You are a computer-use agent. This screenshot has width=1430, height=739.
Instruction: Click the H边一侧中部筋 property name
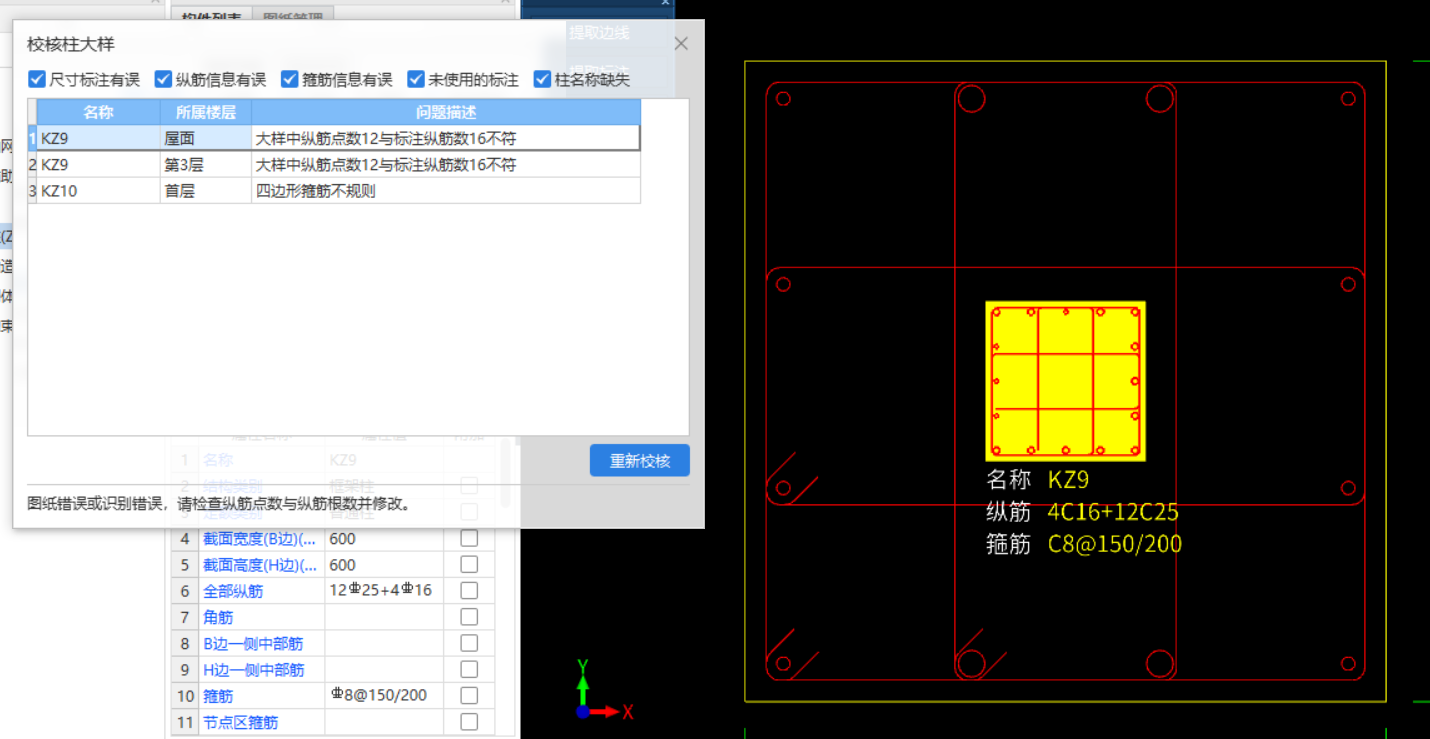click(x=254, y=669)
